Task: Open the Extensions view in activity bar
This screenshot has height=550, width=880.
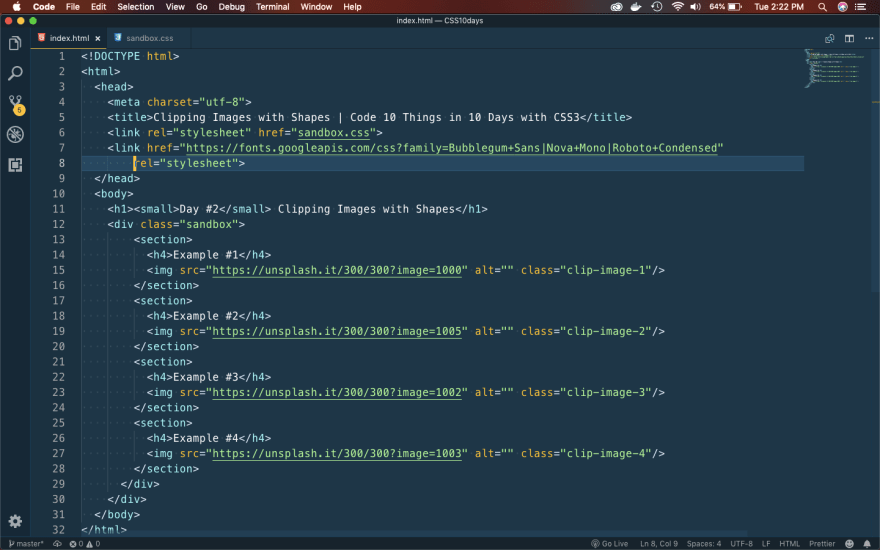Action: [x=15, y=164]
